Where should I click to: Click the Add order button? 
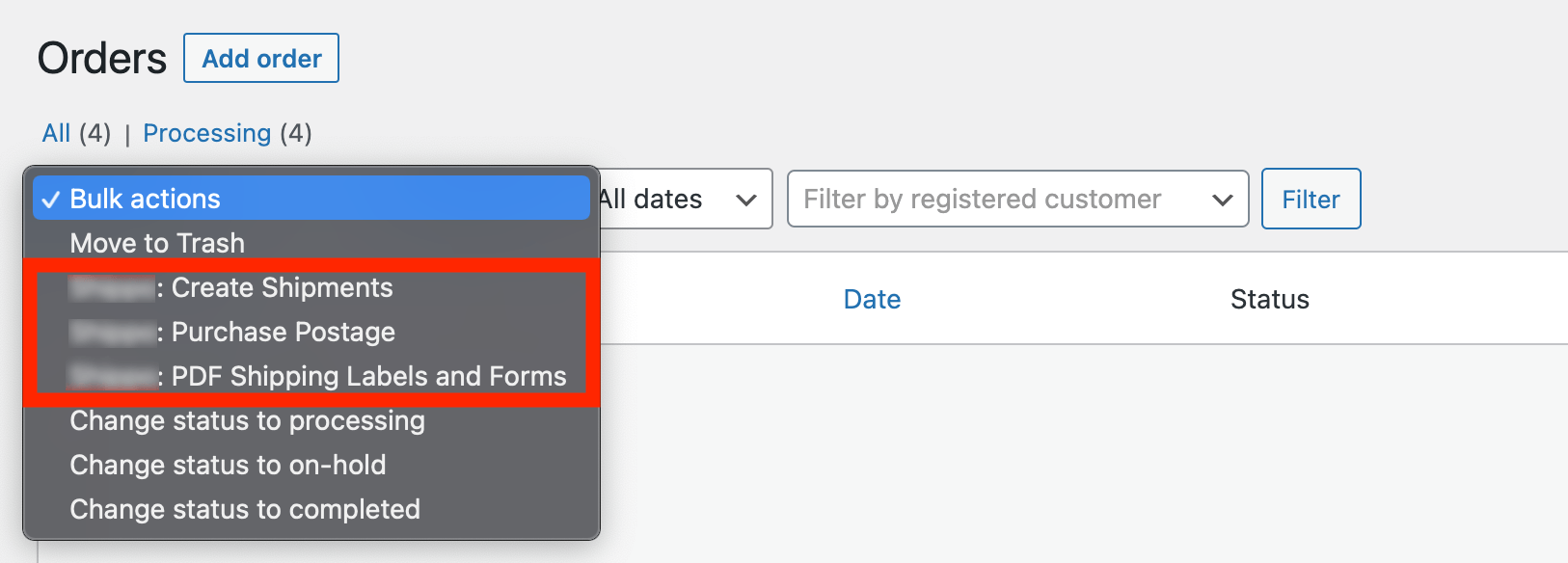click(260, 58)
